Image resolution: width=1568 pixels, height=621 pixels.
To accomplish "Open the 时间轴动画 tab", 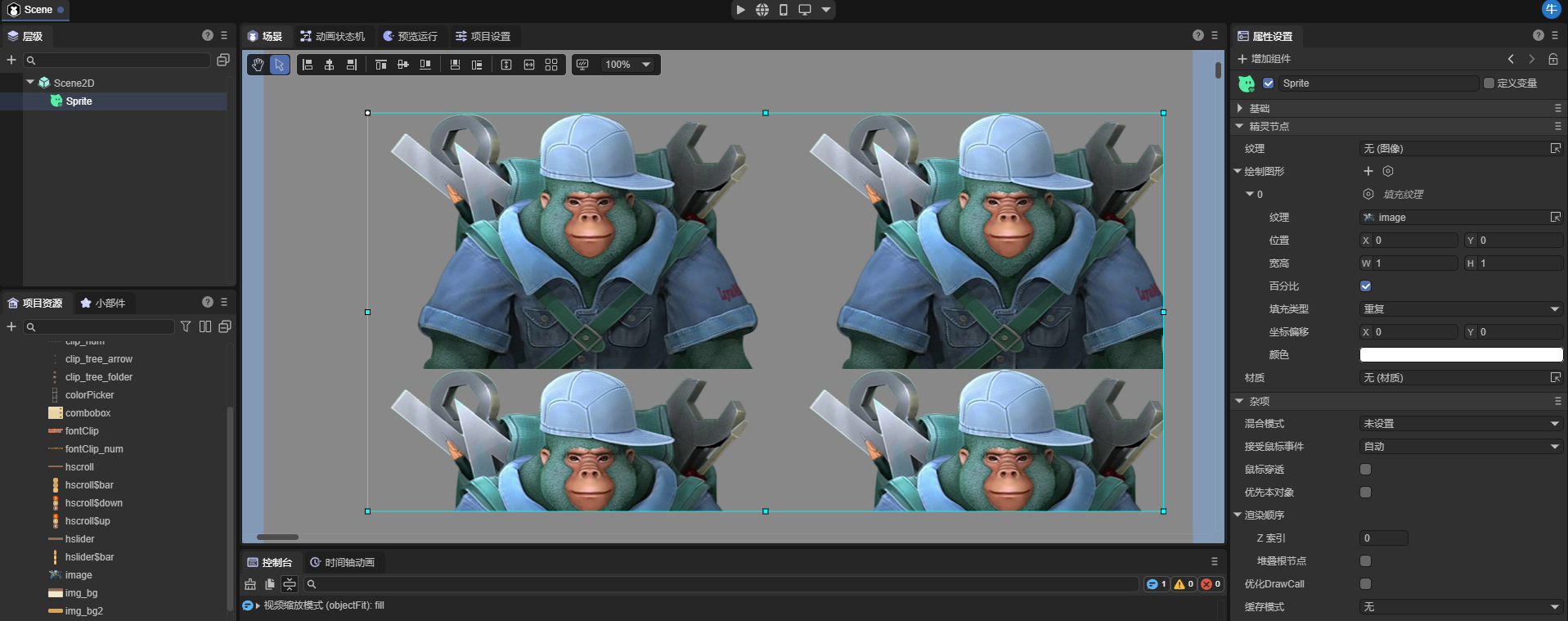I will click(x=342, y=562).
